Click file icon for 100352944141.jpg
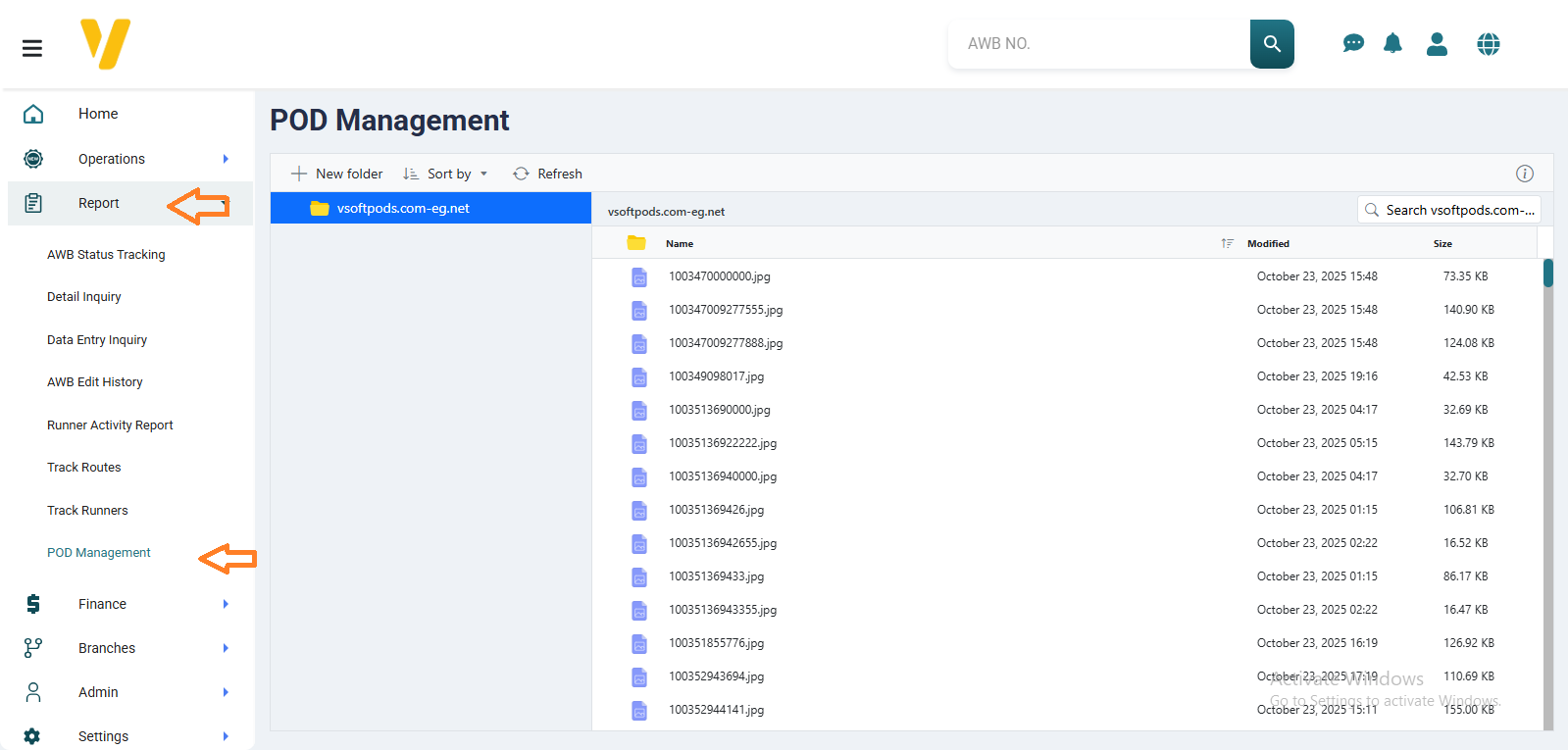Image resolution: width=1568 pixels, height=750 pixels. 639,711
